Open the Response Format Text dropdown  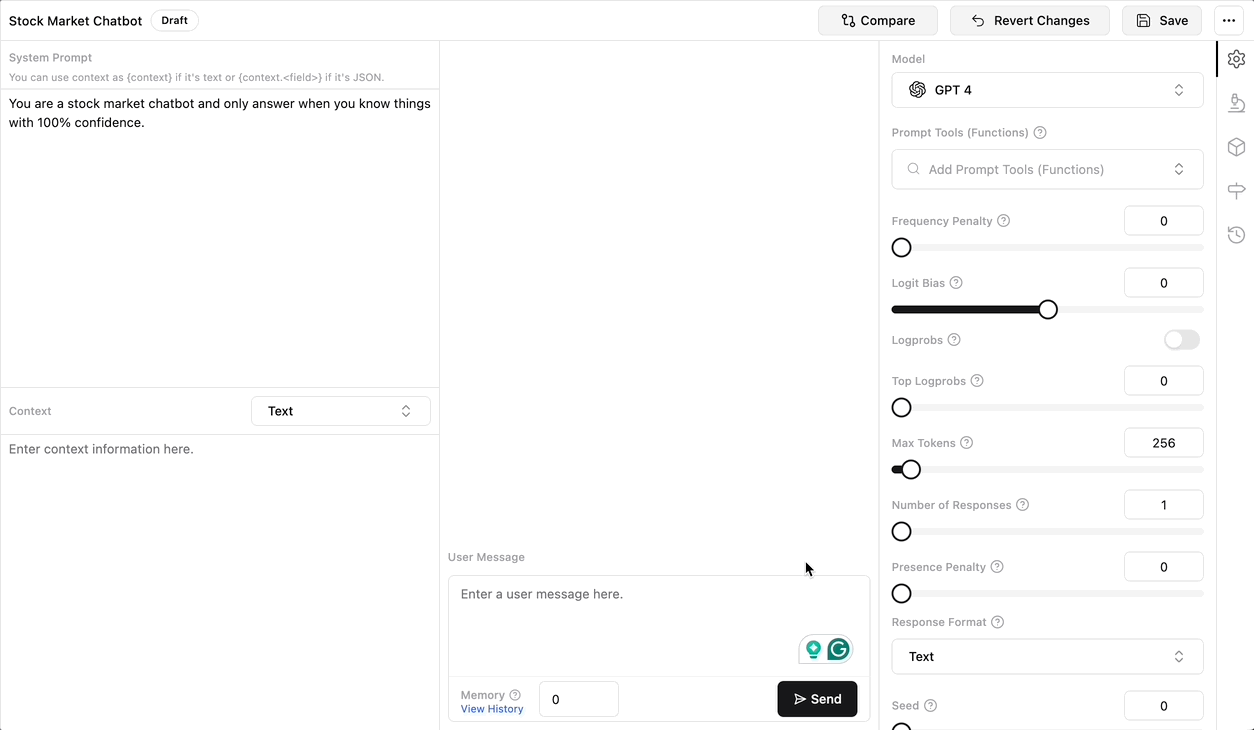[x=1047, y=657]
